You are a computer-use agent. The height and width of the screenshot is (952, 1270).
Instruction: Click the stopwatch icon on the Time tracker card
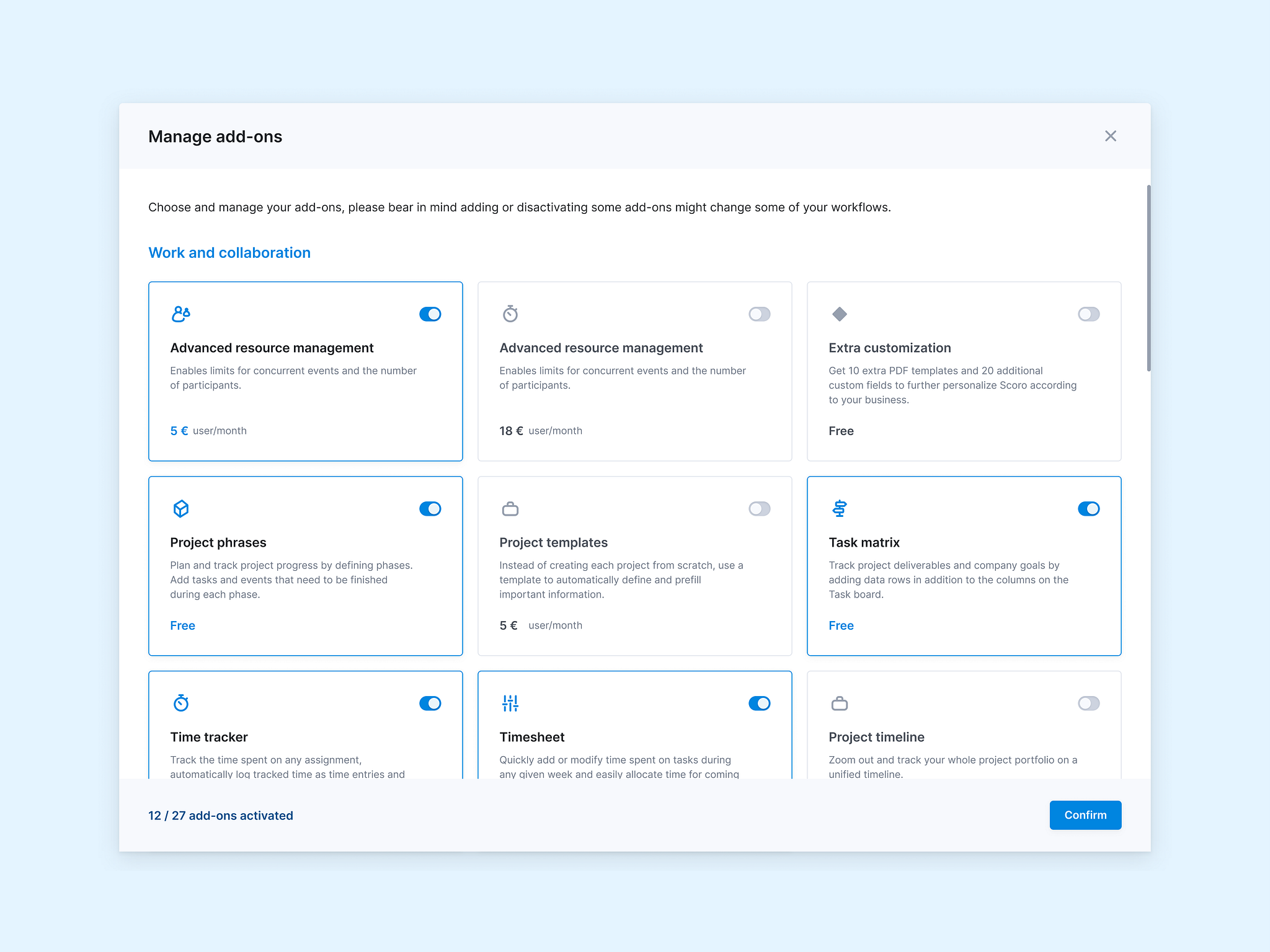click(x=181, y=703)
